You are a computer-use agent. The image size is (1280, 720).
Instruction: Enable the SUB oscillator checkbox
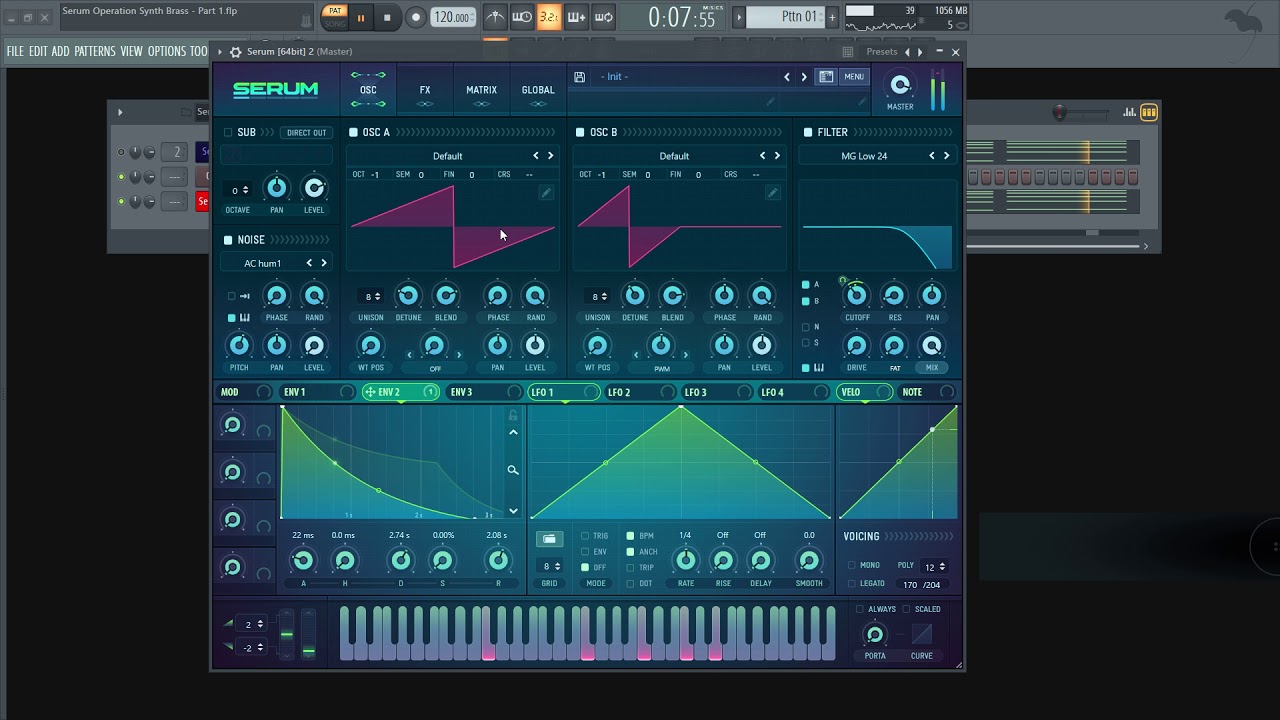228,132
